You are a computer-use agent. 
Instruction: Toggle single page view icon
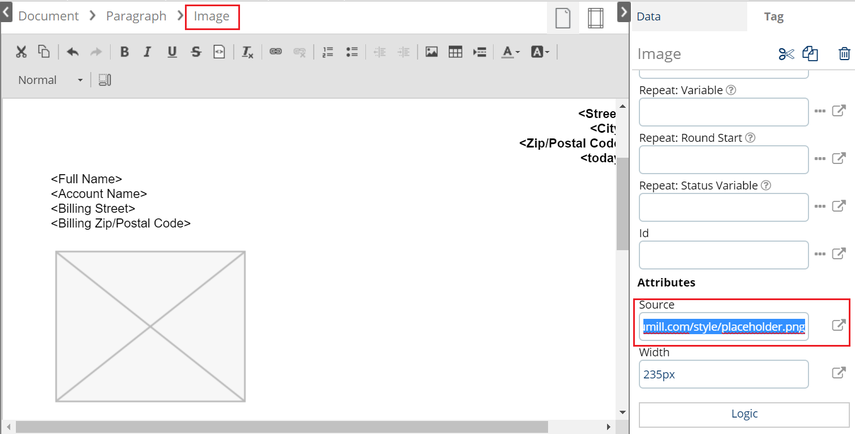tap(563, 18)
